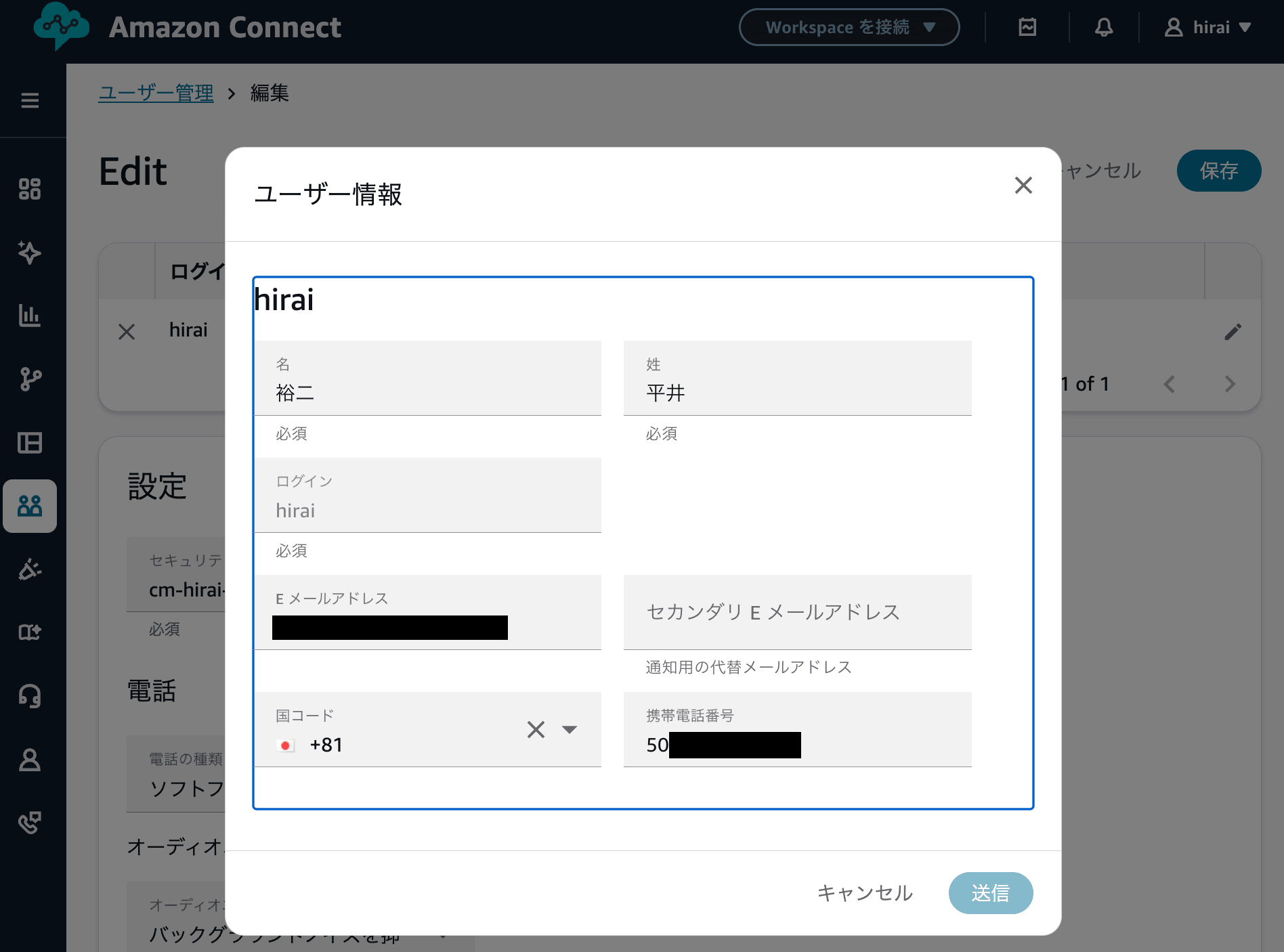This screenshot has width=1284, height=952.
Task: Toggle the sidebar with the hamburger icon
Action: (x=30, y=100)
